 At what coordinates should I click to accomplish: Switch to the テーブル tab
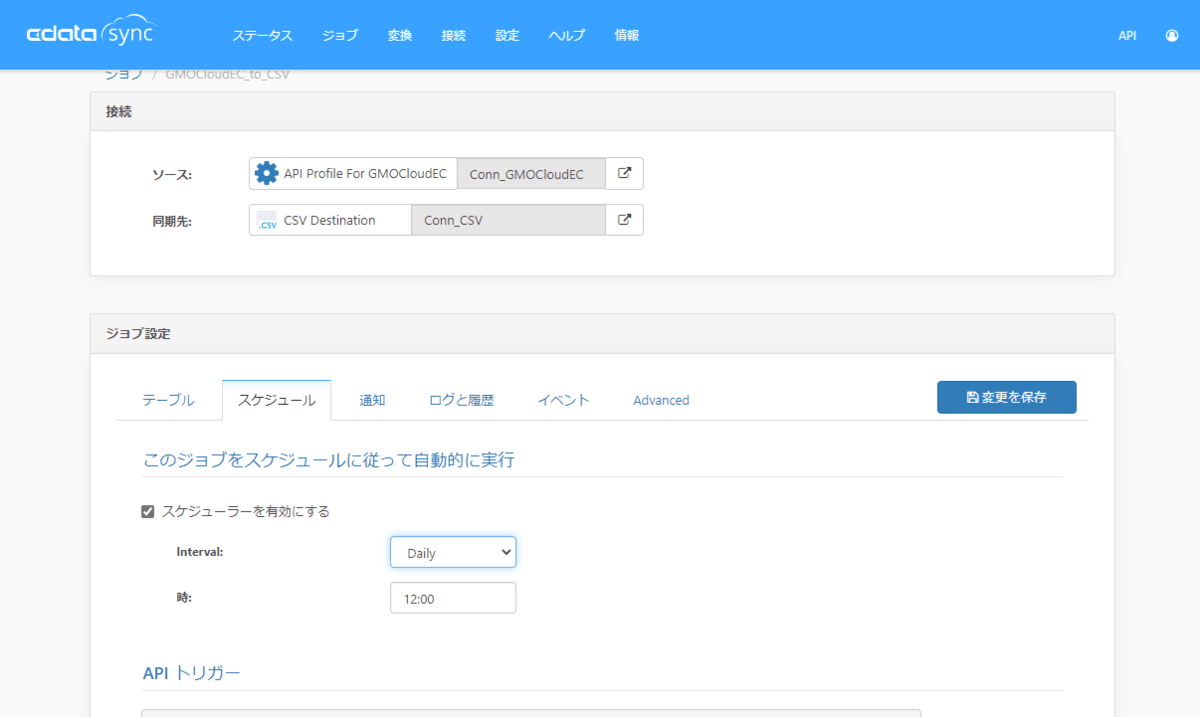pos(168,400)
